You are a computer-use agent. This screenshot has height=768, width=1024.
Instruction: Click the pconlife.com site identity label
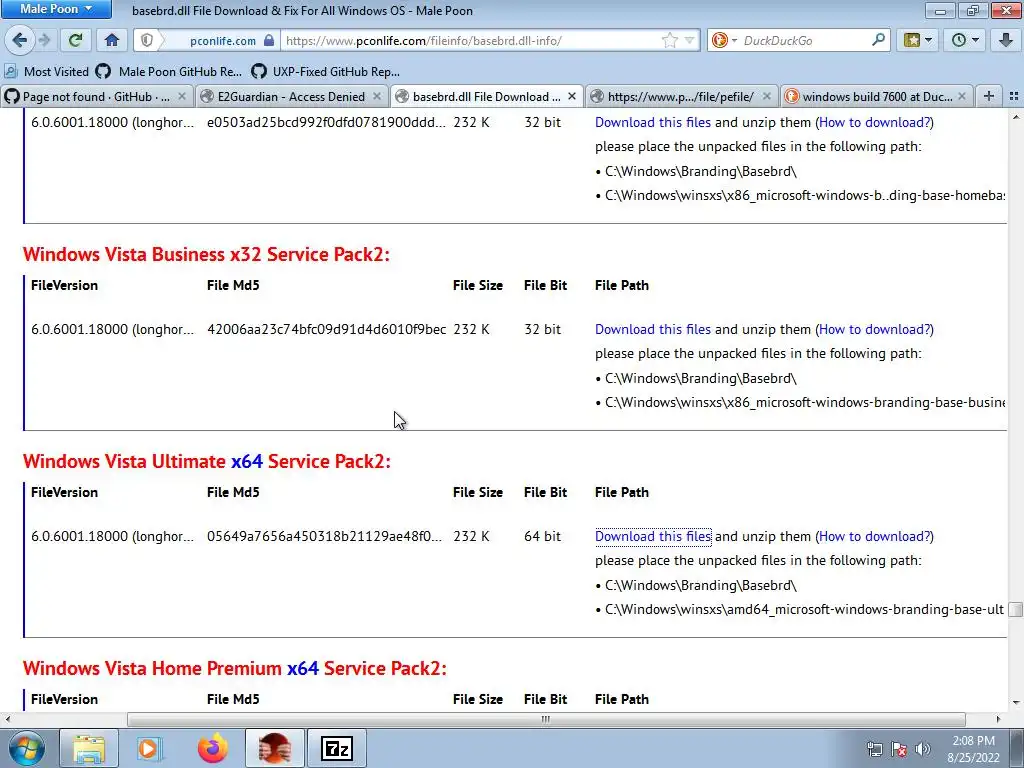223,40
